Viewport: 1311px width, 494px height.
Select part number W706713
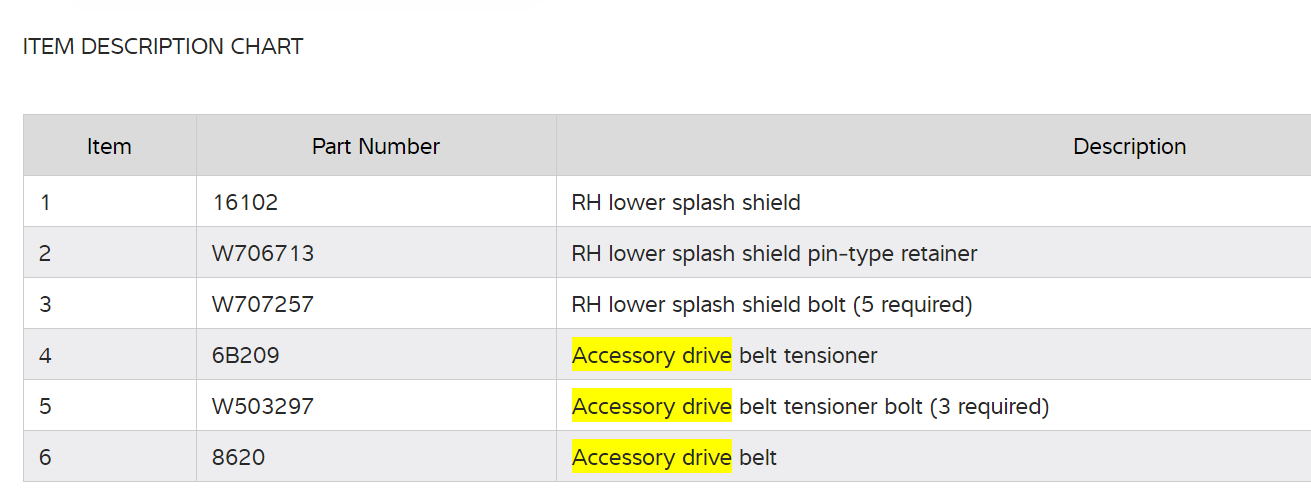[263, 254]
